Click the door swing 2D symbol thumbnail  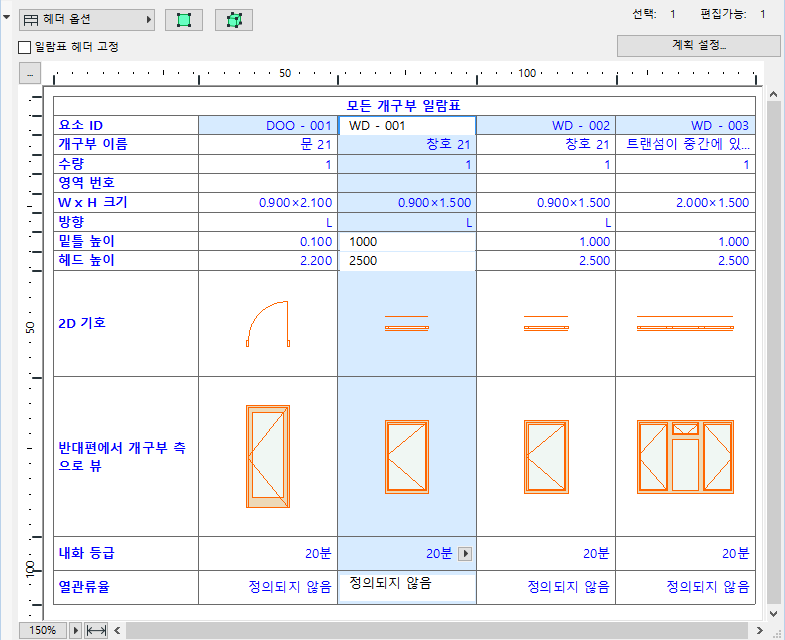point(268,324)
